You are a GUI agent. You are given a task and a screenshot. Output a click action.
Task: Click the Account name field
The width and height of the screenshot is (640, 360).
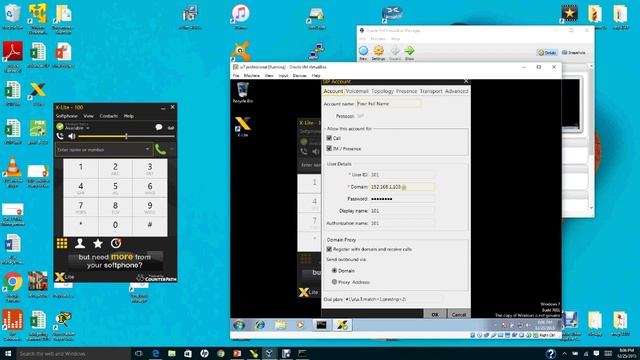point(389,104)
